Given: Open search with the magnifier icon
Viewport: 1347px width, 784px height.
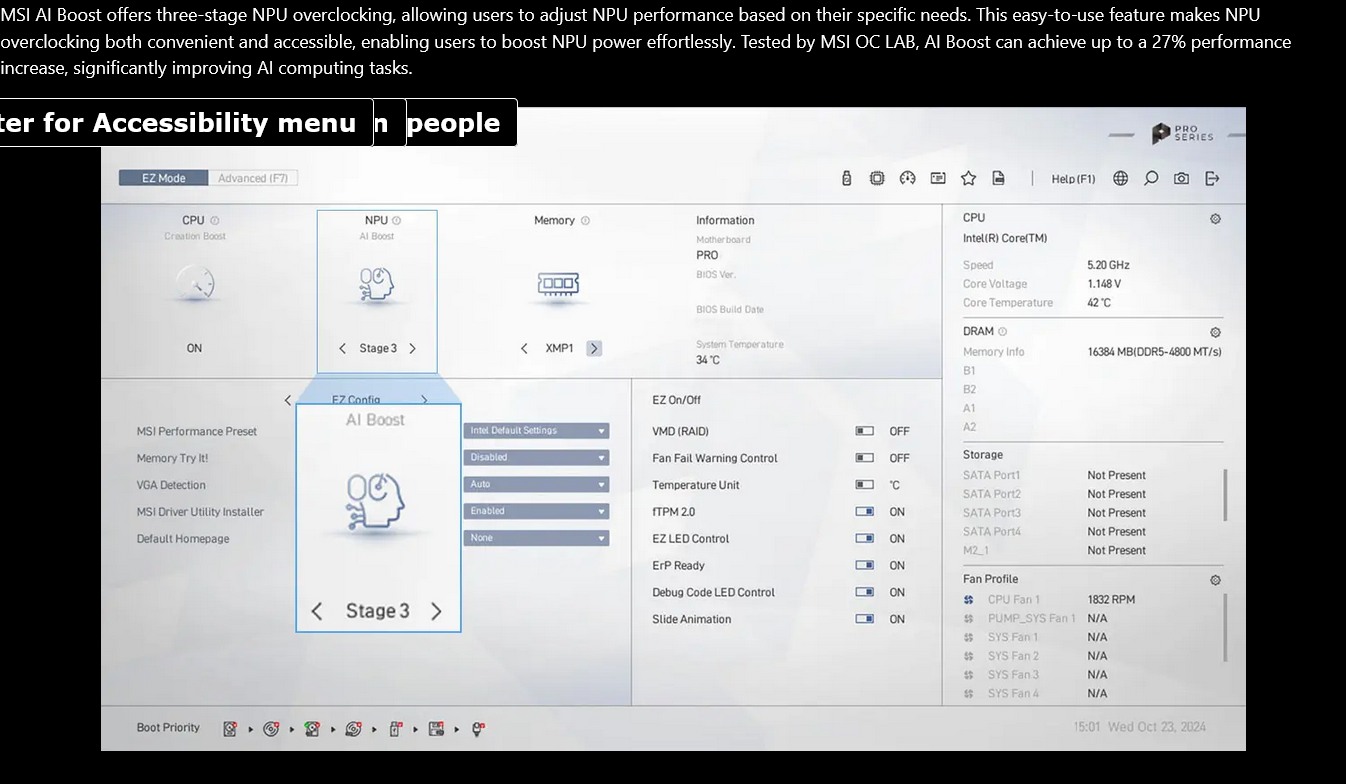Looking at the screenshot, I should pyautogui.click(x=1151, y=178).
